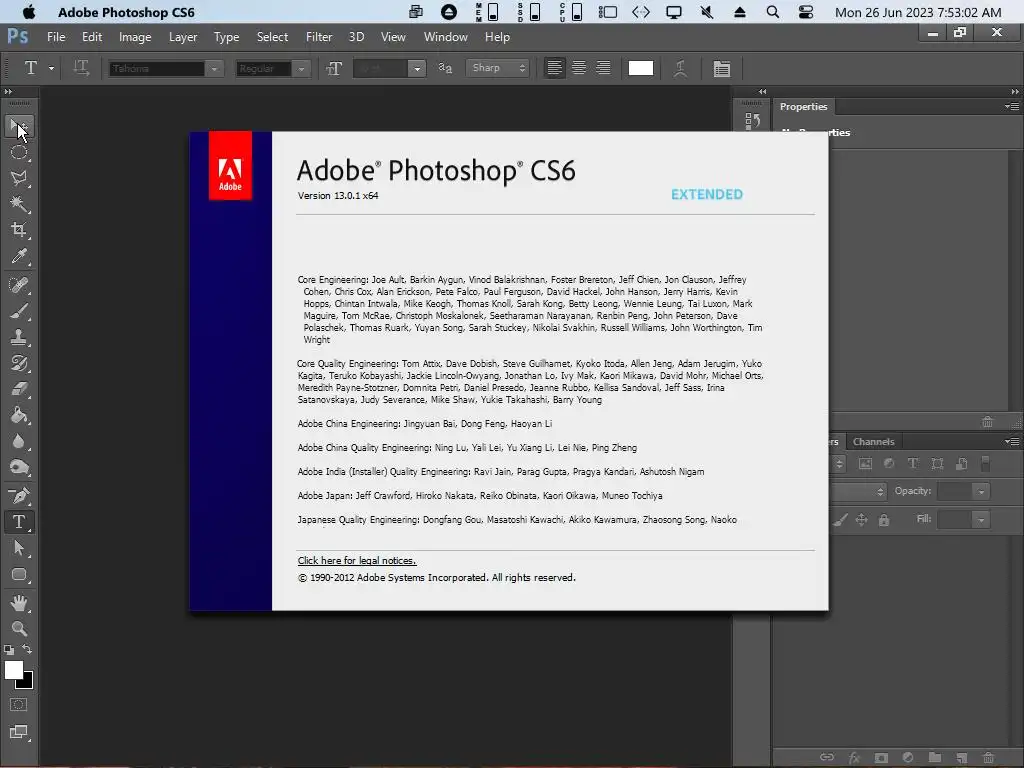Change the screen mode icon
The image size is (1024, 768).
click(x=19, y=732)
